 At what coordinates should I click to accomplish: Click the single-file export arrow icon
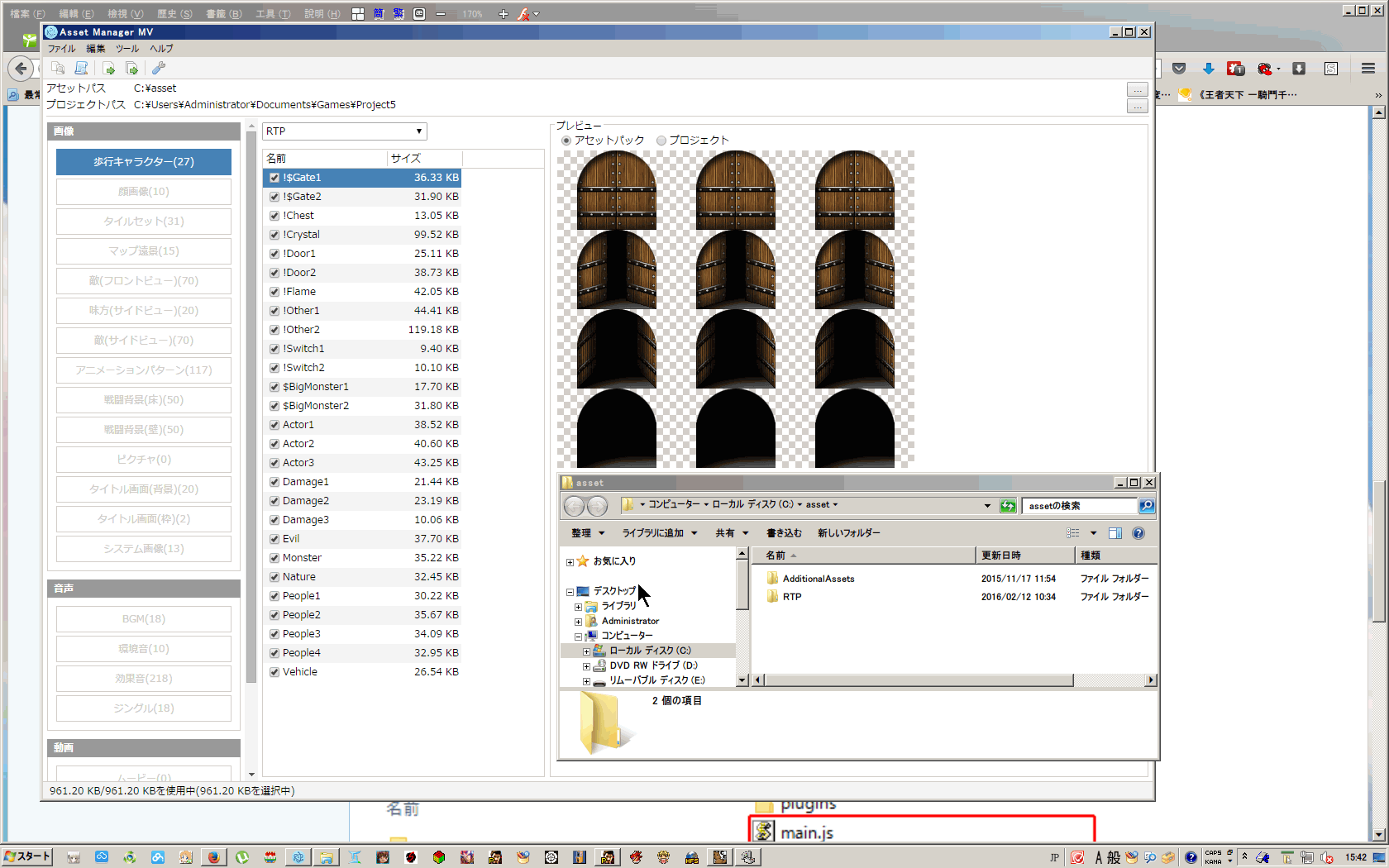coord(108,68)
